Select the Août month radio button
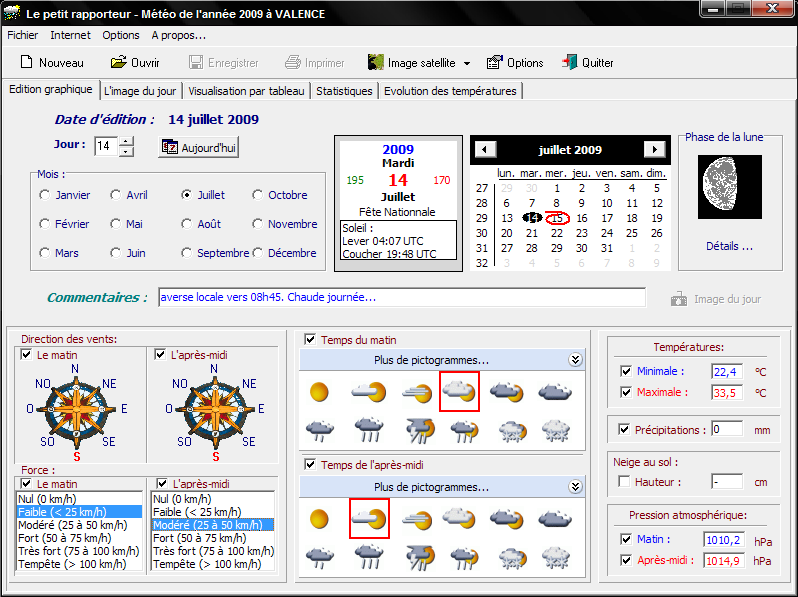798x597 pixels. click(x=187, y=224)
